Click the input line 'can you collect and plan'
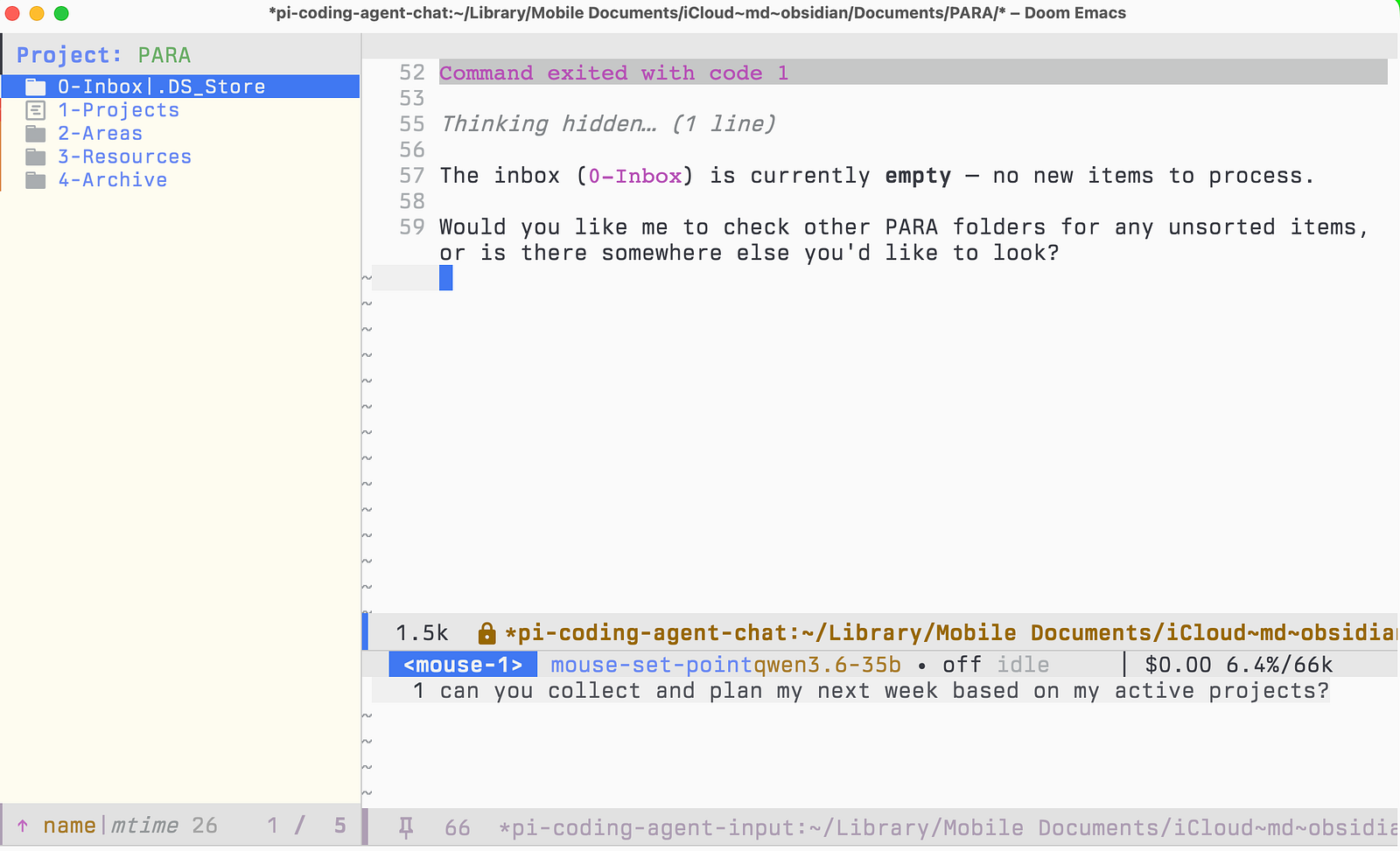 tap(884, 691)
